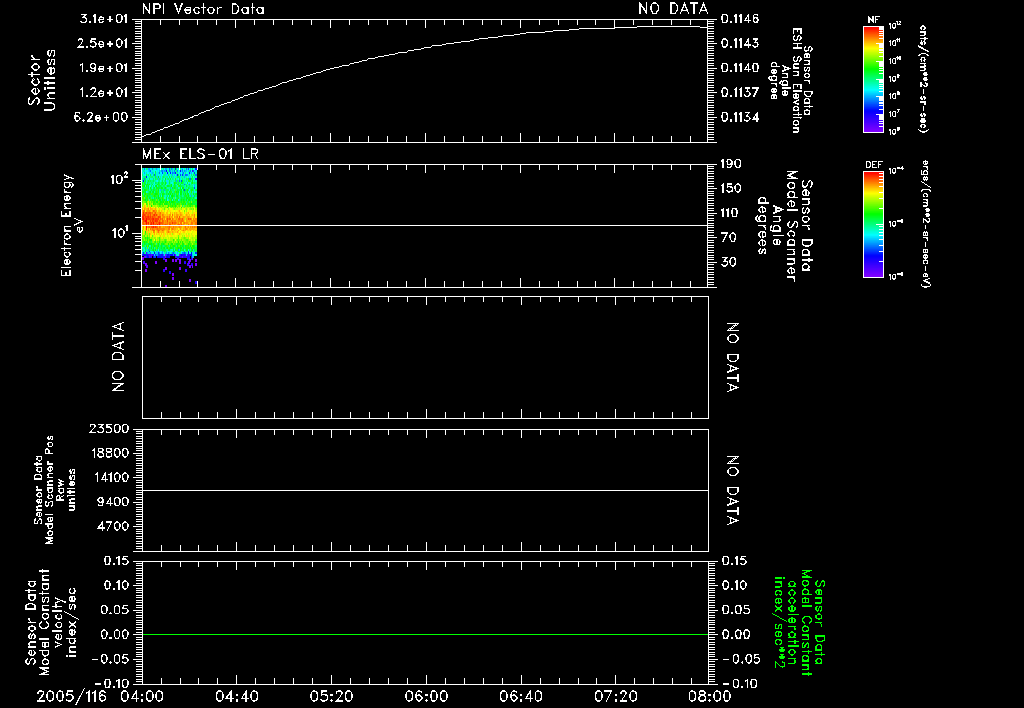Select the Electron Energy eV axis label

pyautogui.click(x=72, y=225)
